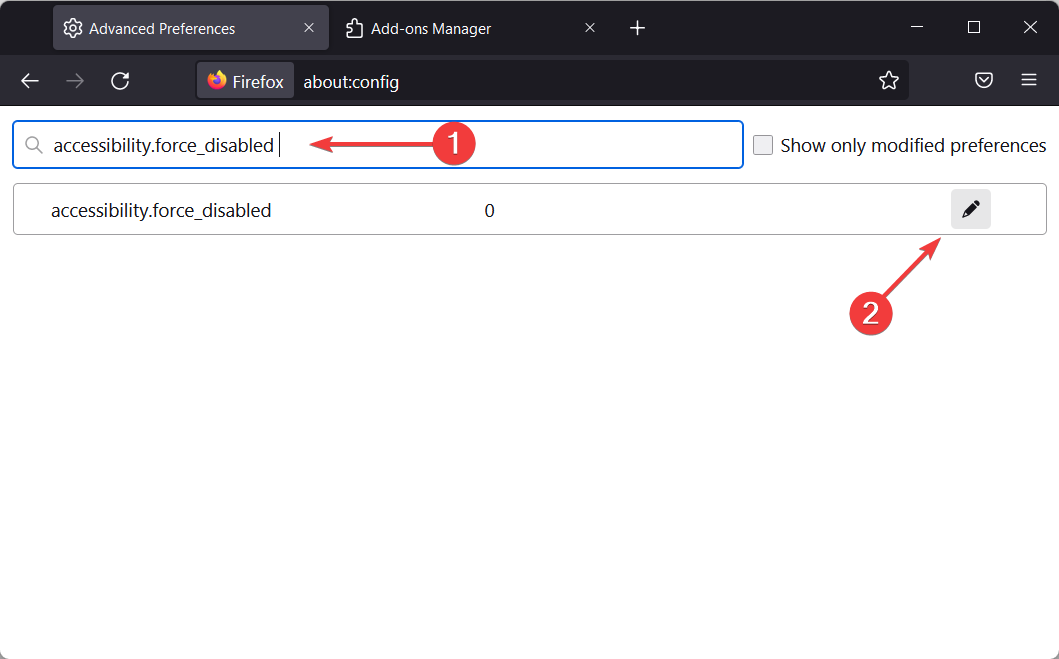Bookmark this page with the star icon
The image size is (1059, 659).
pos(889,81)
